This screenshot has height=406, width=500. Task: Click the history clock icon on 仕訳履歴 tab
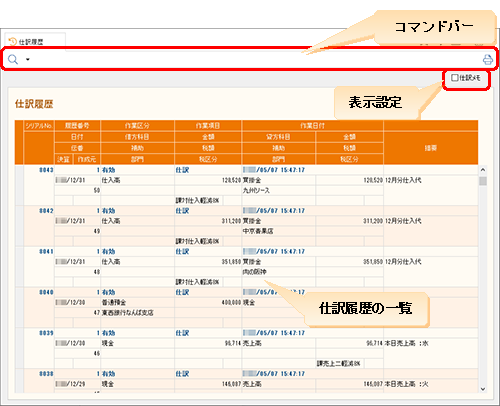point(12,41)
